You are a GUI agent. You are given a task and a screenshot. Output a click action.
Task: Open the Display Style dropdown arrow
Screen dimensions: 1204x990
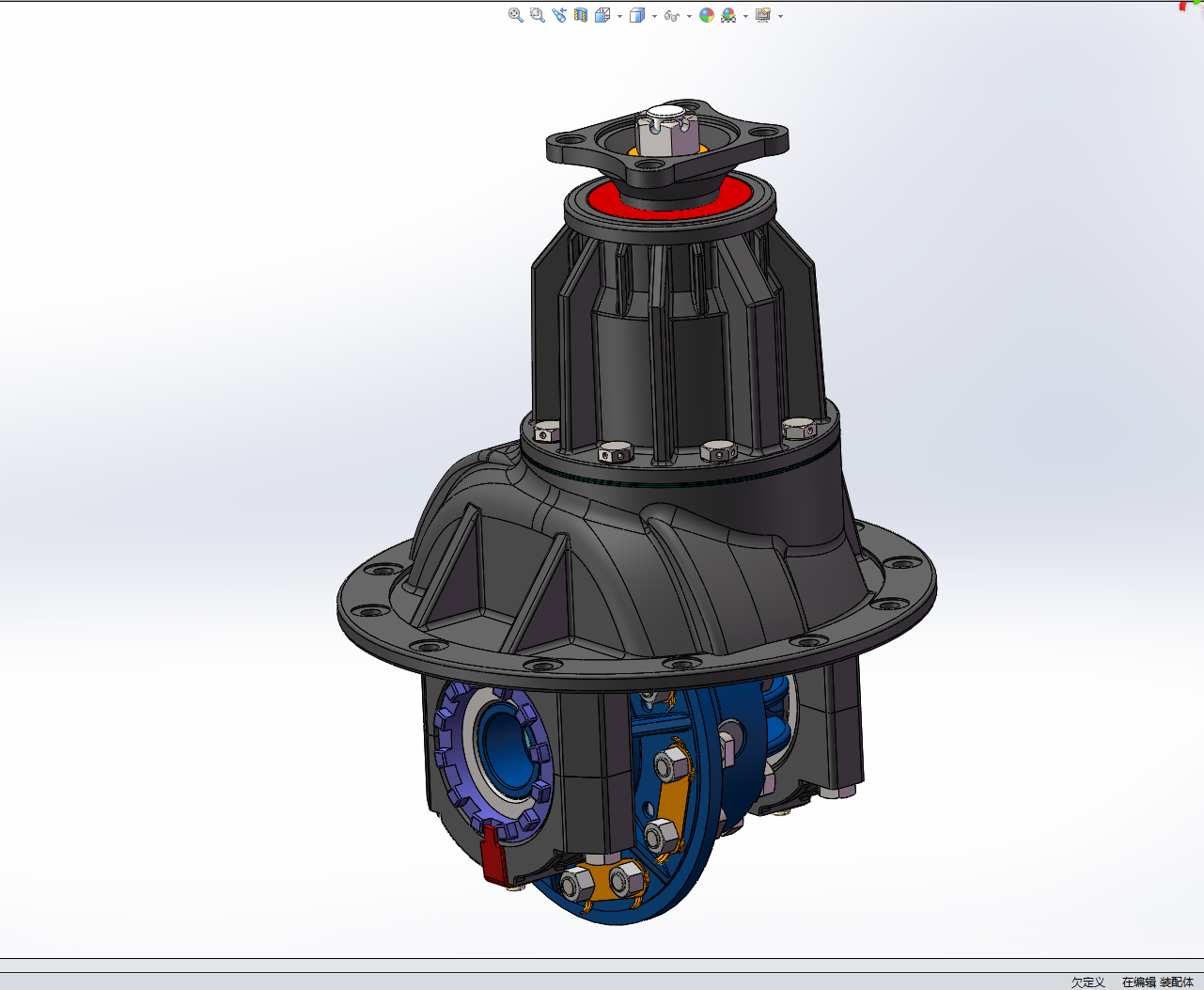click(x=654, y=16)
